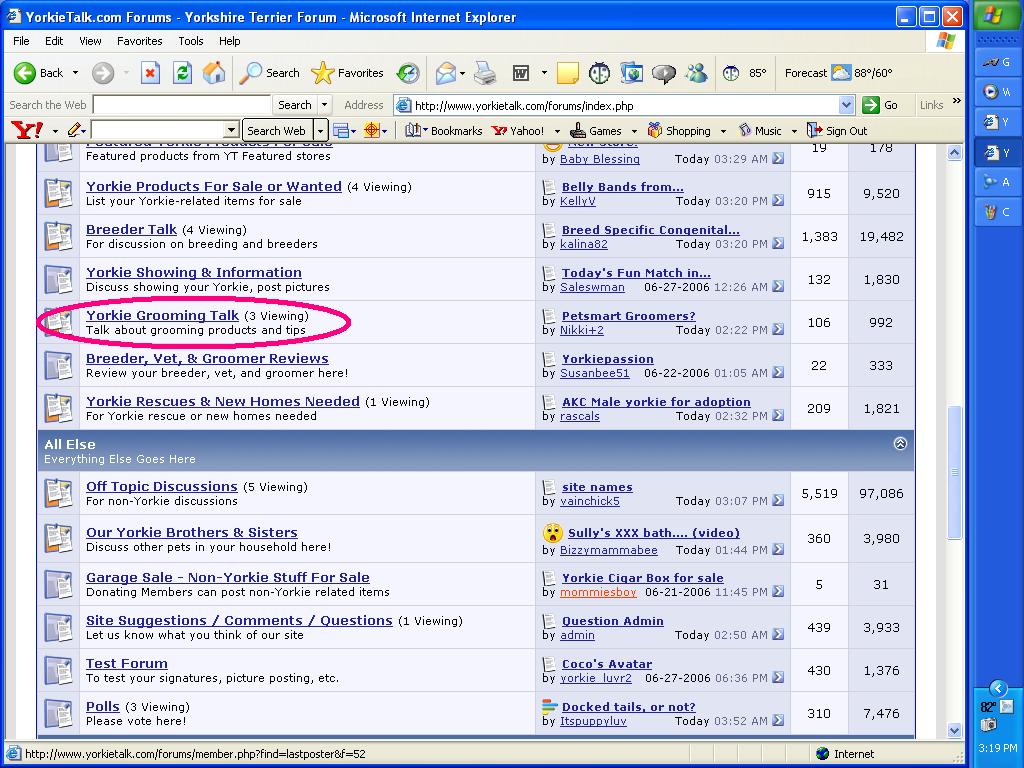Click the Stop loading icon

pos(150,73)
